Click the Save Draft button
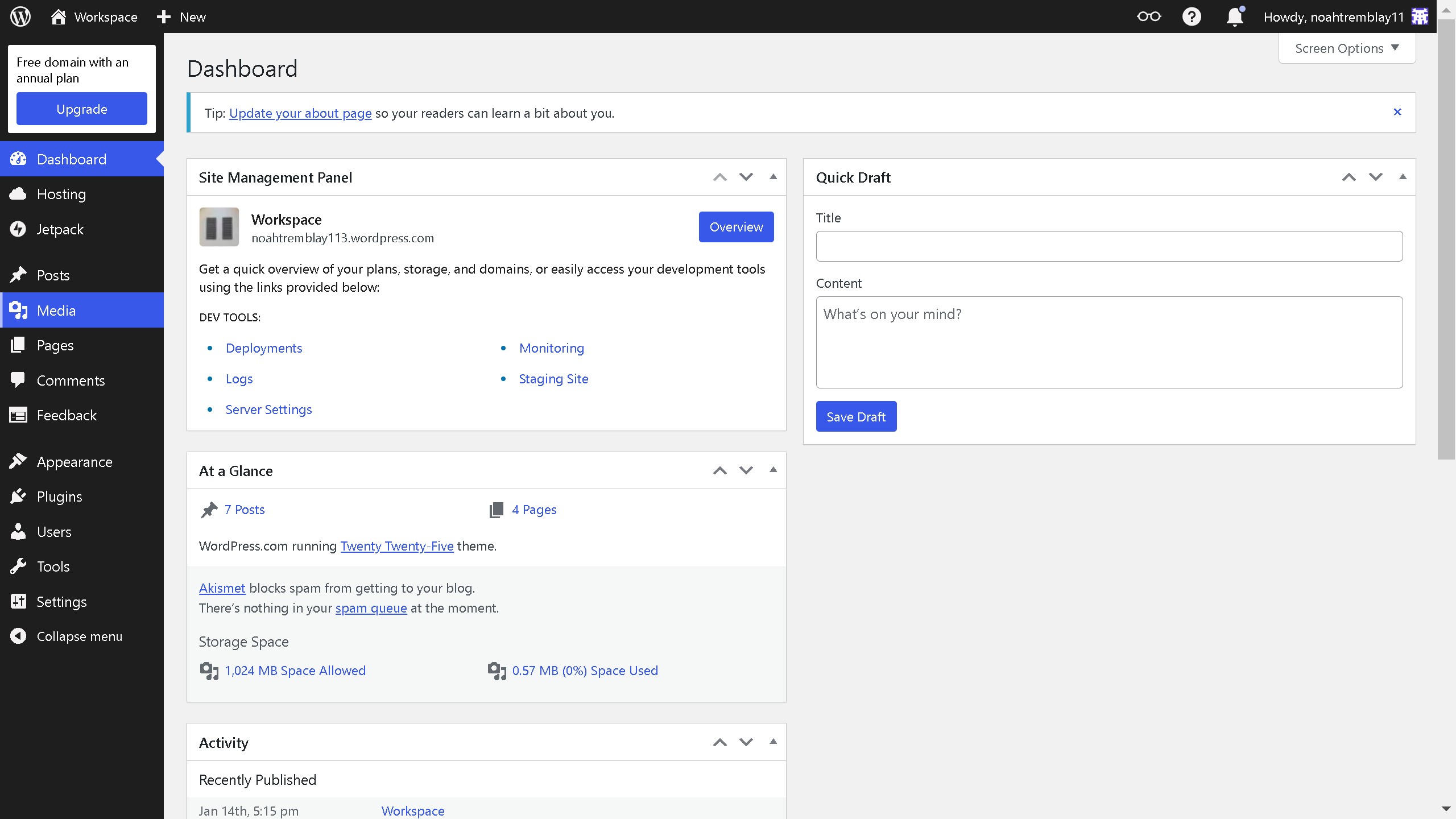 856,416
